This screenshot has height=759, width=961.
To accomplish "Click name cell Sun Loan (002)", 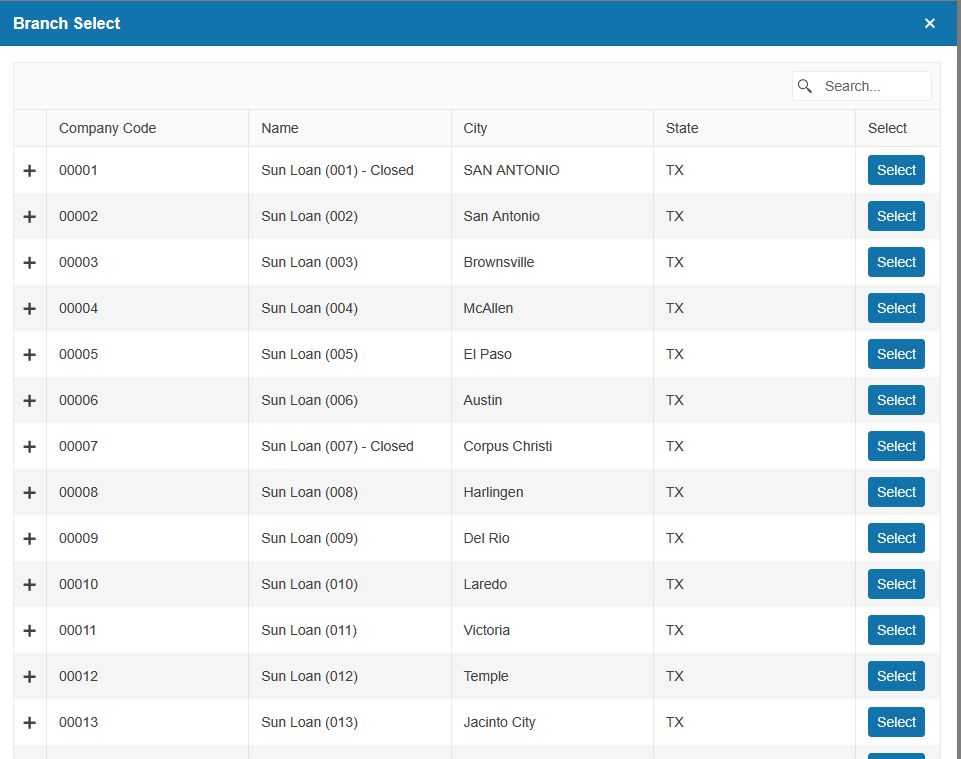I will (350, 216).
